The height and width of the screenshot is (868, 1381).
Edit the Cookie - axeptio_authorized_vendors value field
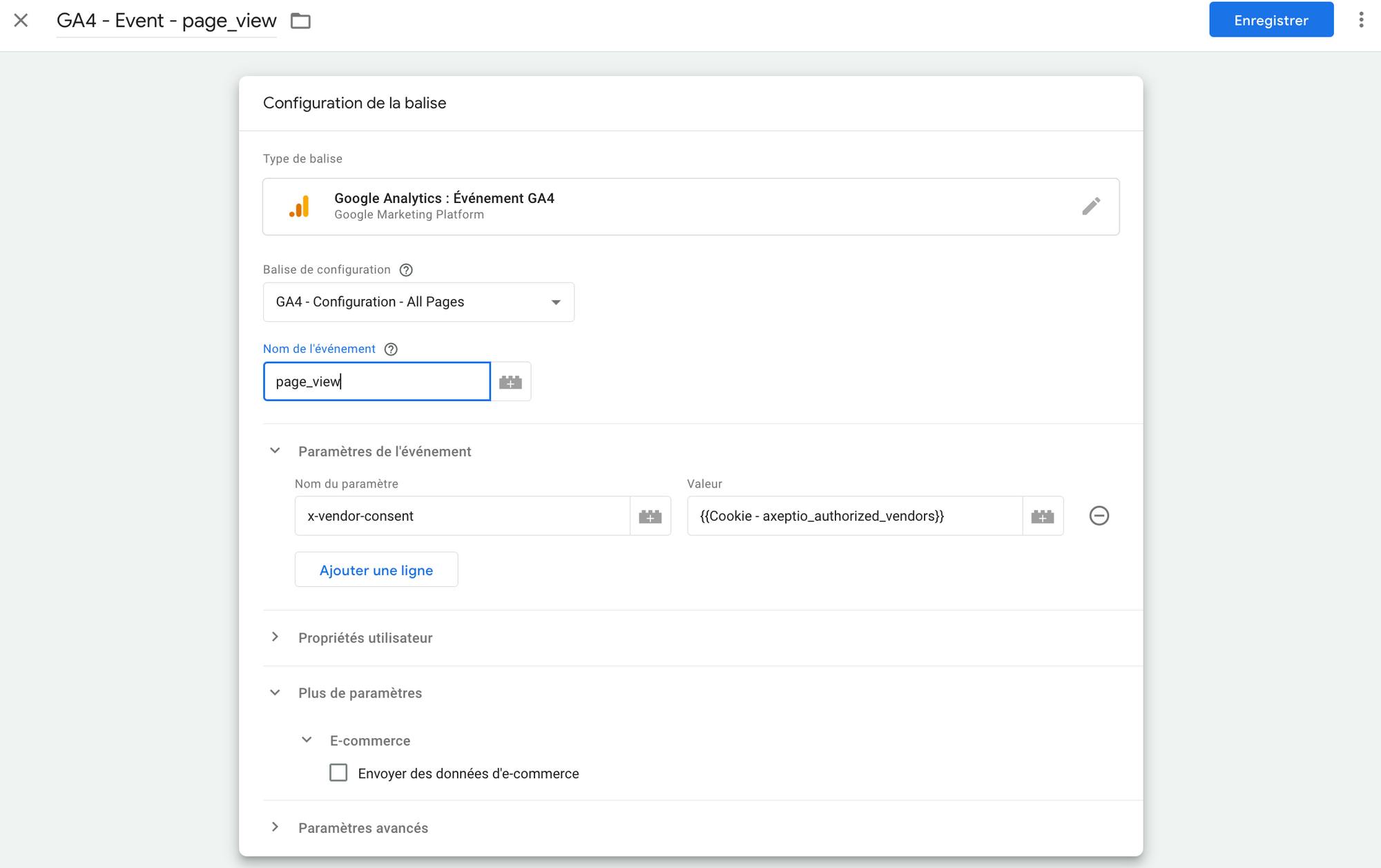pos(854,516)
